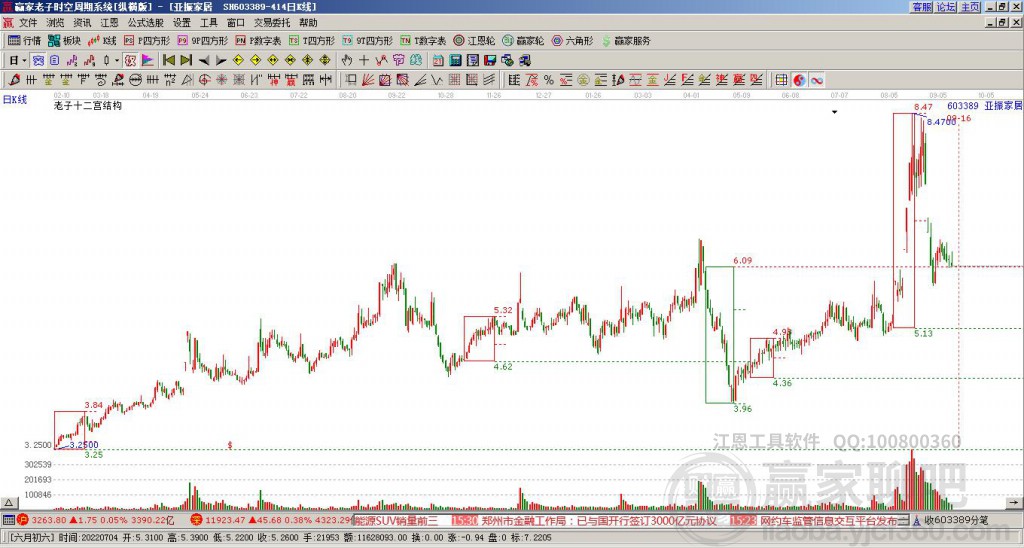Image resolution: width=1024 pixels, height=548 pixels.
Task: Click the yin-yang taiji icon
Action: pyautogui.click(x=799, y=80)
